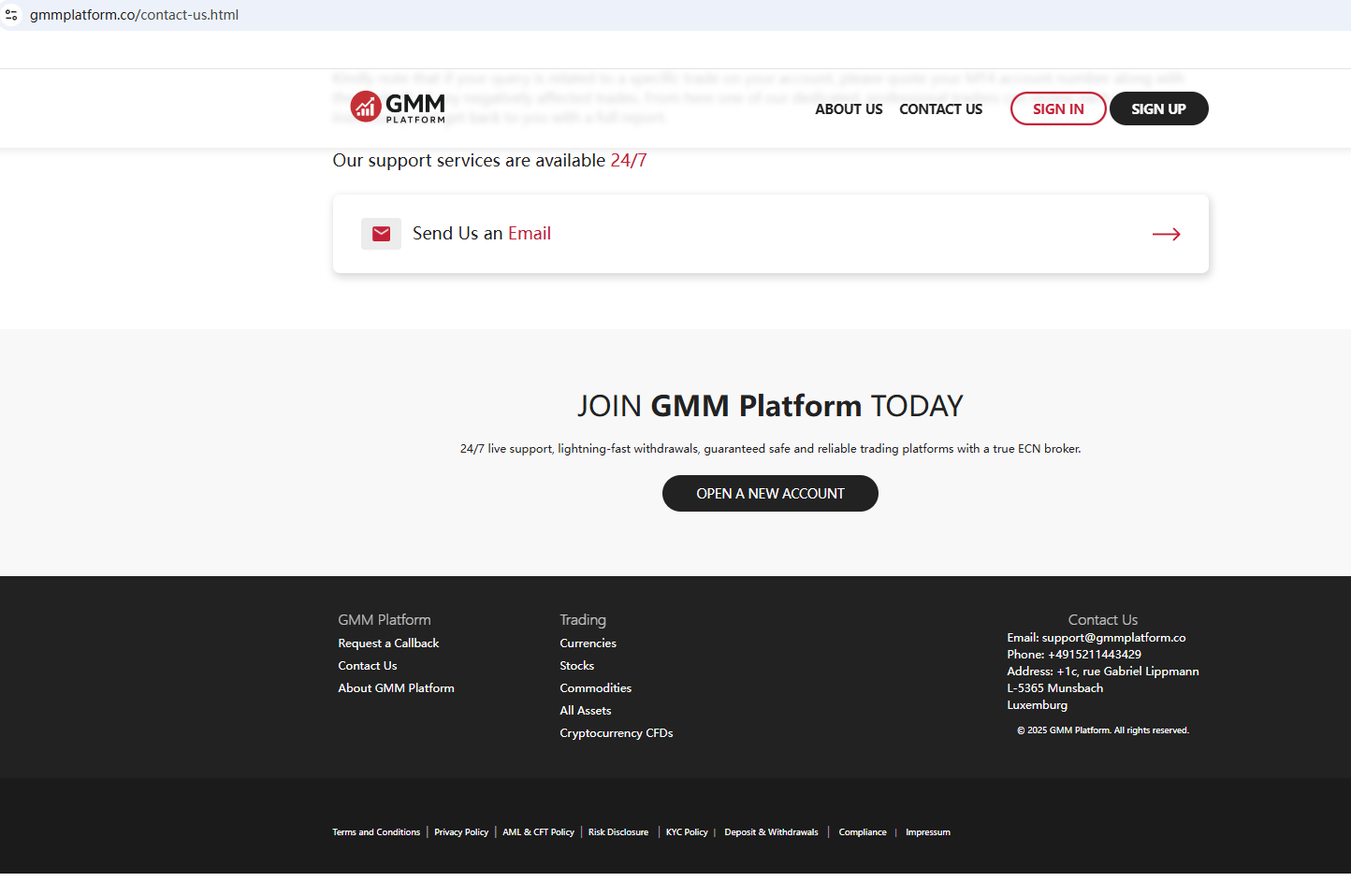Click the red envelope email icon

point(381,234)
